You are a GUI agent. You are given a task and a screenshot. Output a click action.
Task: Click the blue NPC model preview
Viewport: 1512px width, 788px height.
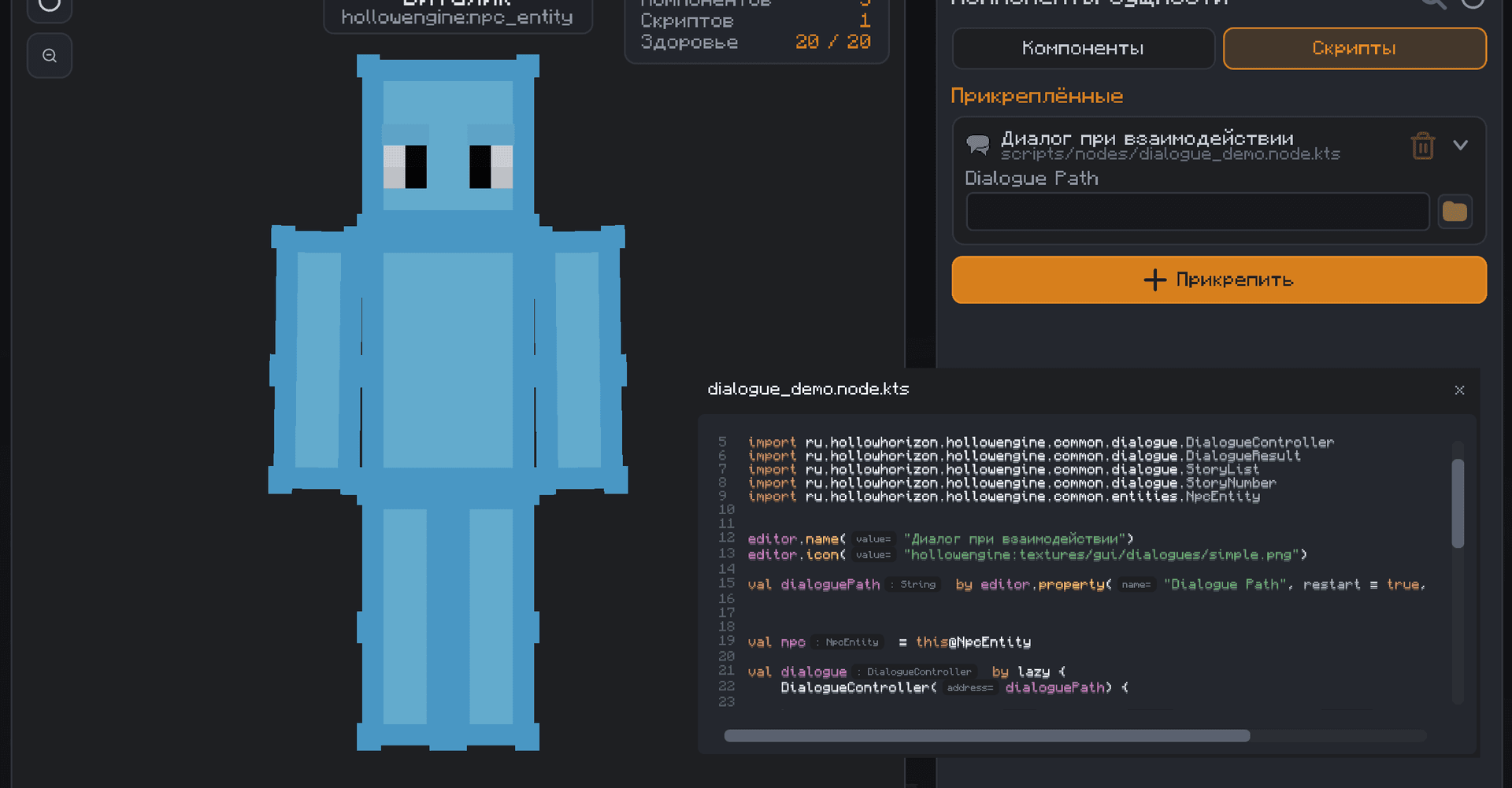pyautogui.click(x=447, y=401)
